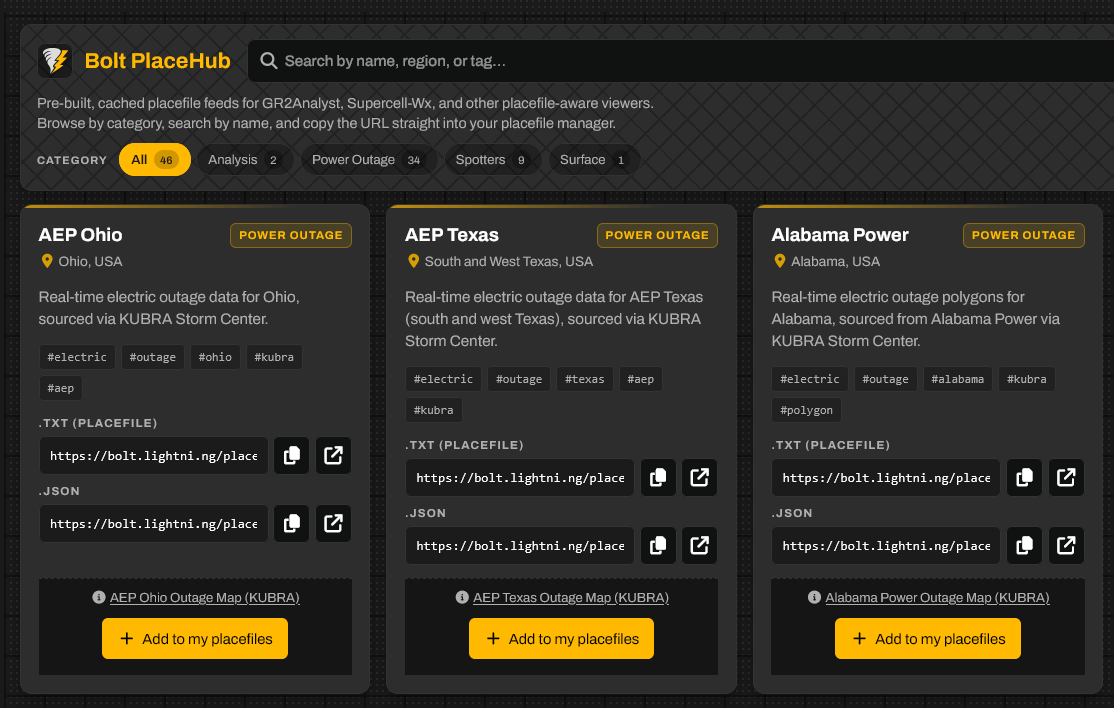Click the #aep tag on AEP Texas card
Viewport: 1114px width, 708px height.
pyautogui.click(x=641, y=379)
